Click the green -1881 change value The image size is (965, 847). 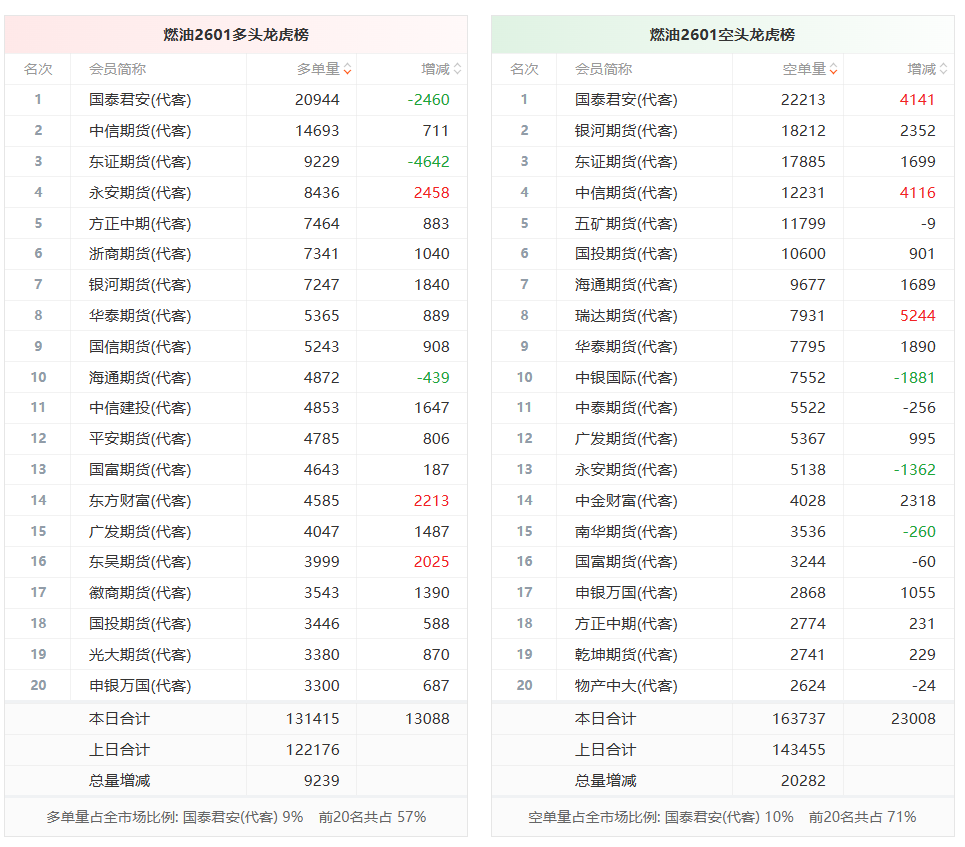[x=915, y=377]
